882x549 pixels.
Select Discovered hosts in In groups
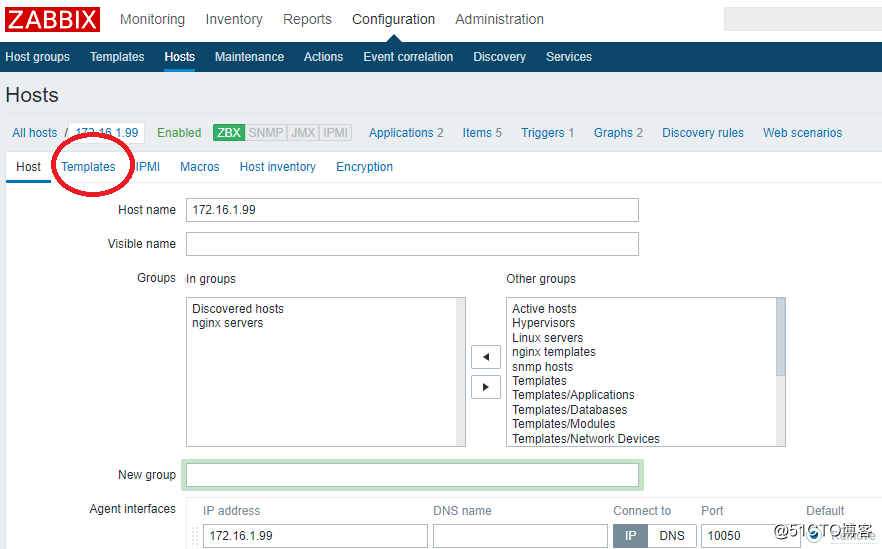tap(238, 309)
